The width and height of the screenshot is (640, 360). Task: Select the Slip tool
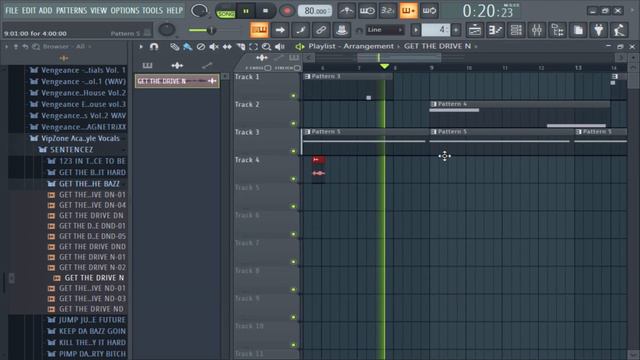click(227, 47)
